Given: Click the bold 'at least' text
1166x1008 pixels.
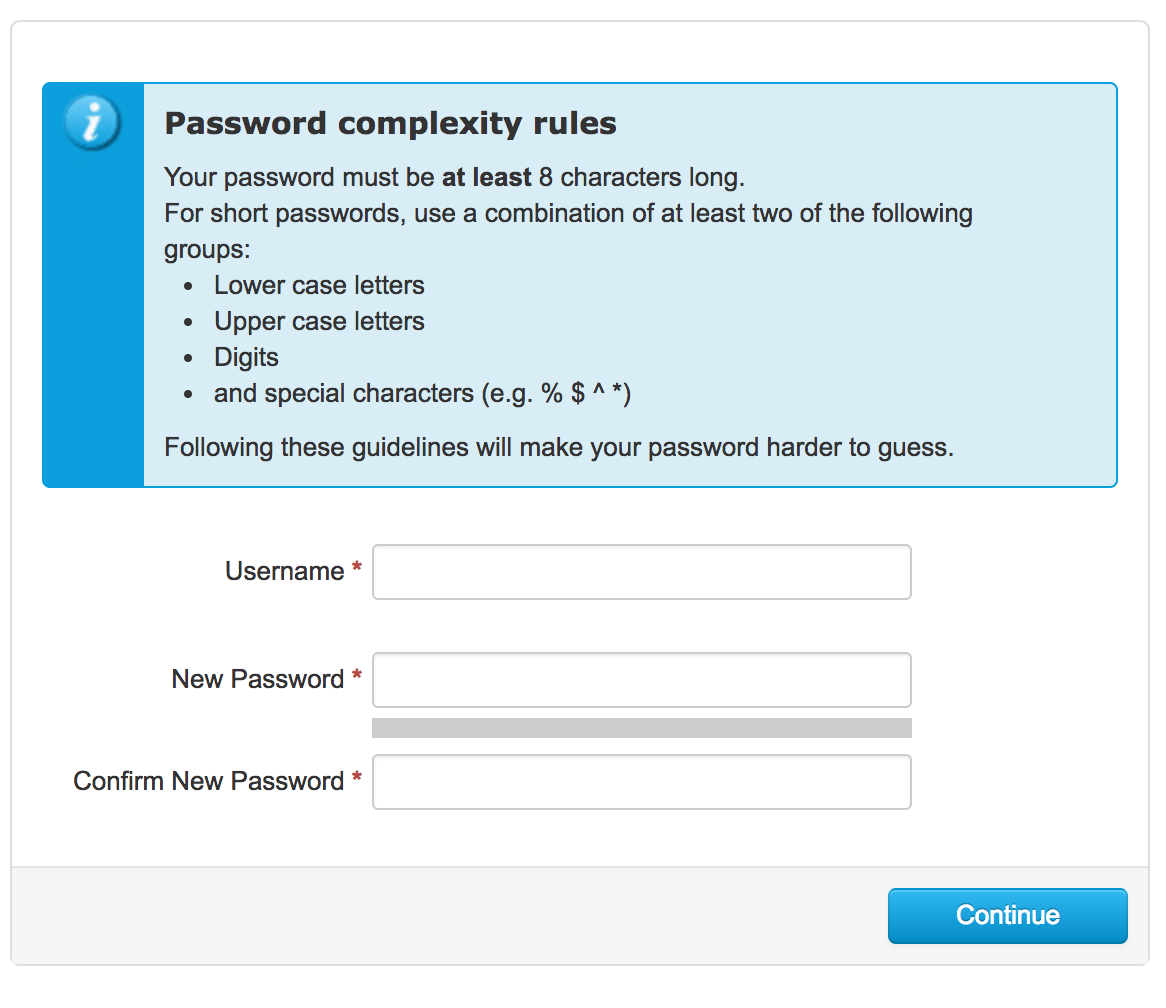Looking at the screenshot, I should coord(486,178).
